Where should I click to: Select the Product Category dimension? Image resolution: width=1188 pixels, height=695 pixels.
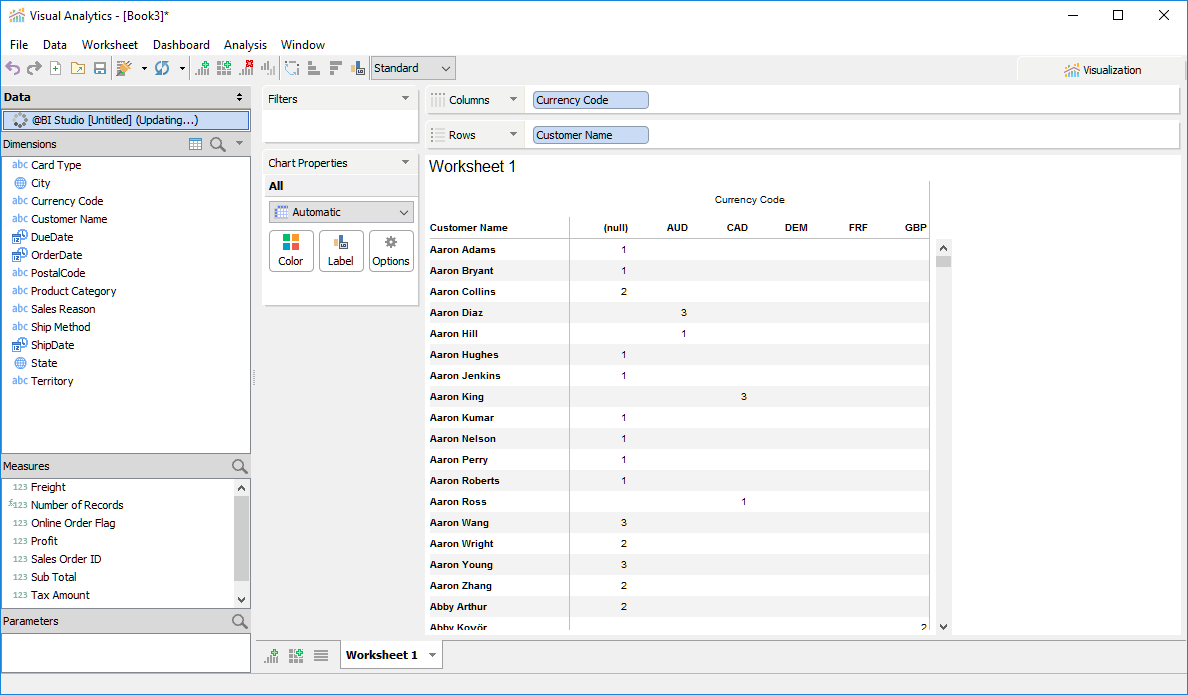point(73,291)
